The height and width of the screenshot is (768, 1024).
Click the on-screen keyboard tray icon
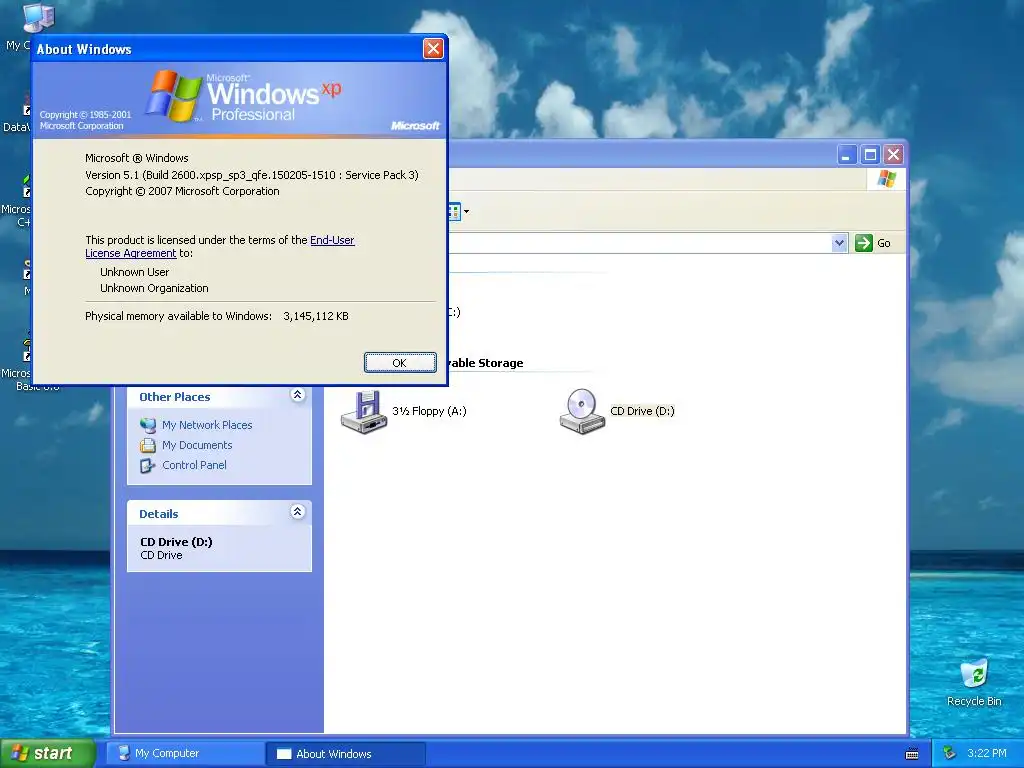pos(912,754)
